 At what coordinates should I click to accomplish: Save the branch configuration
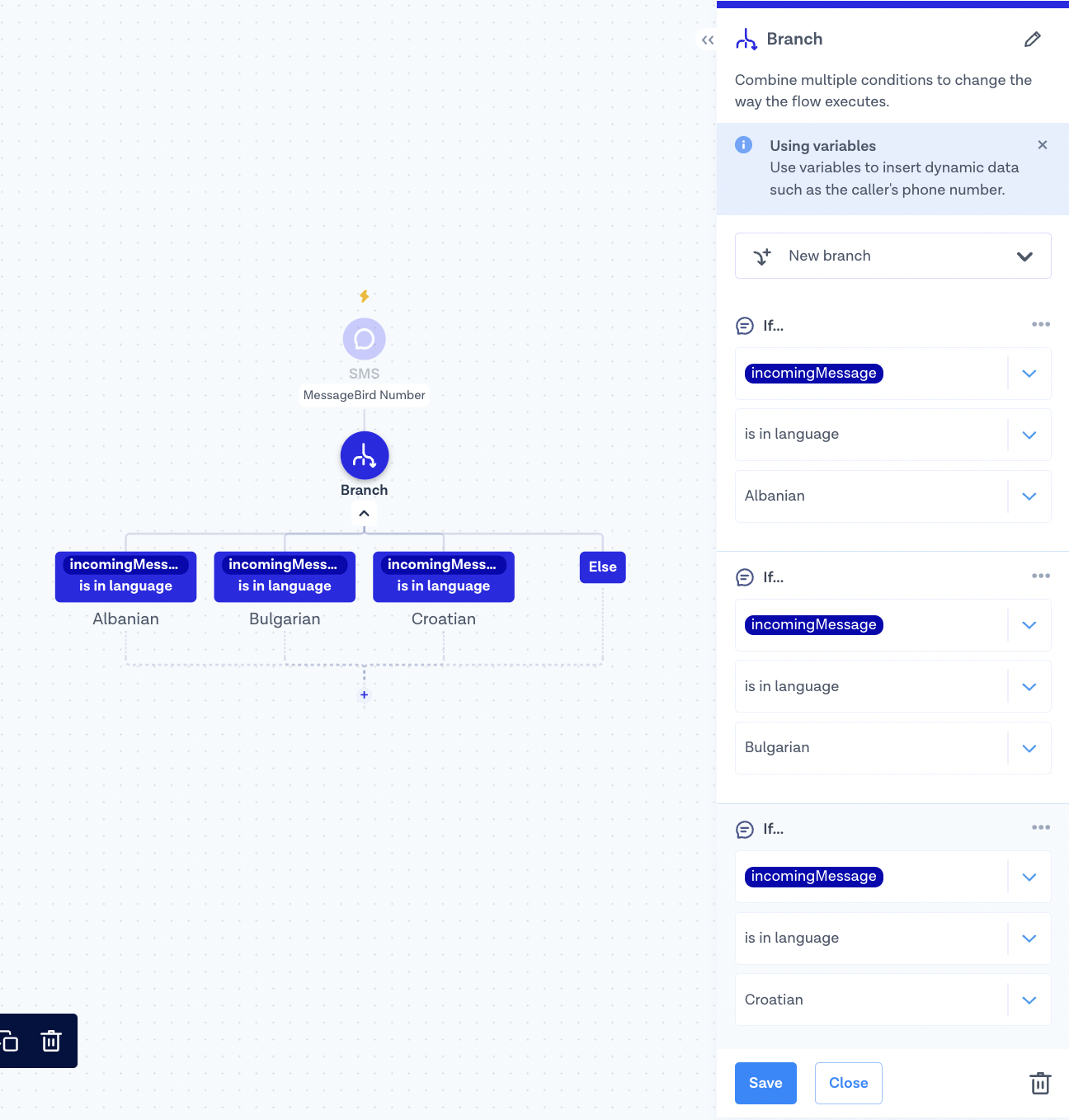[x=765, y=1083]
